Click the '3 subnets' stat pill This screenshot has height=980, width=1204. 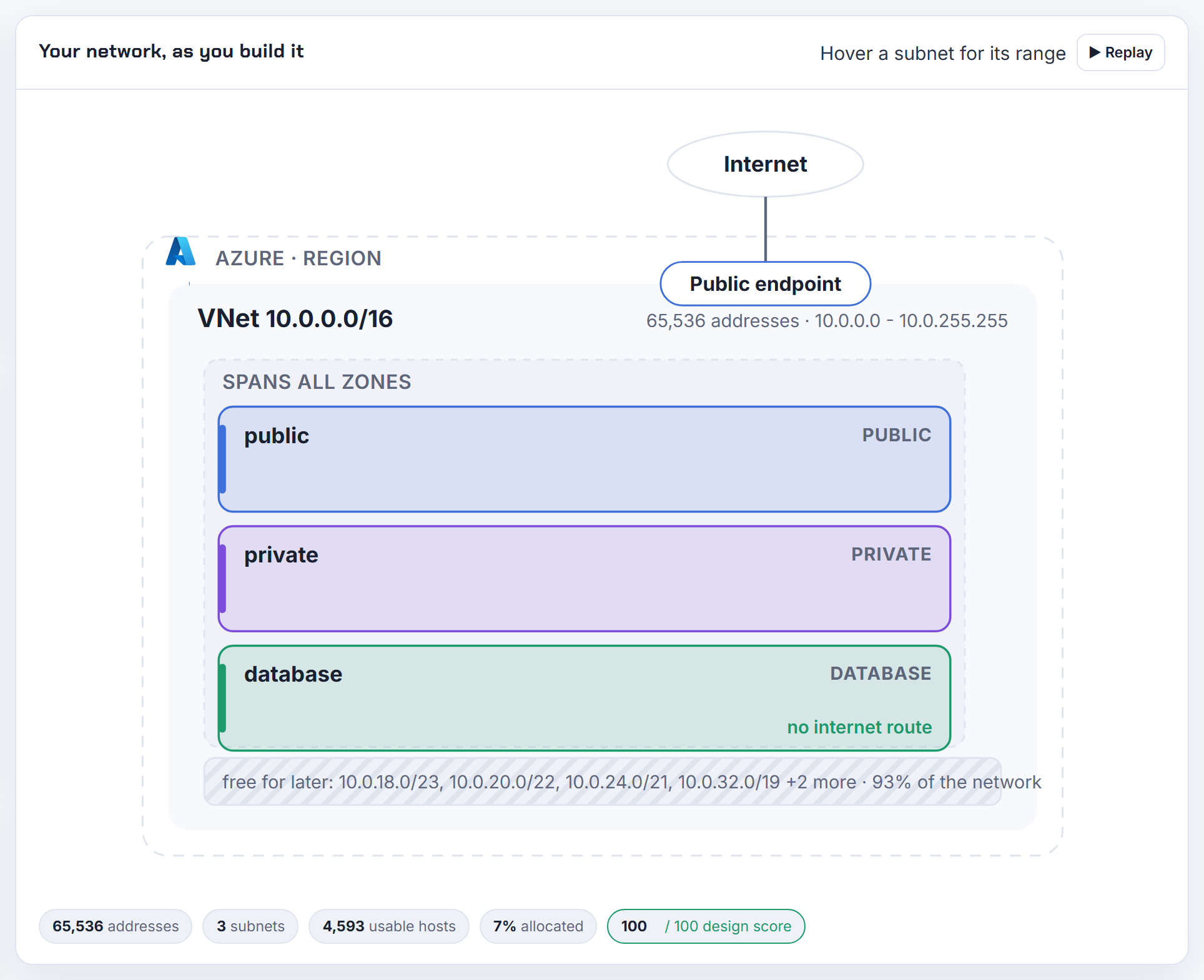click(250, 926)
